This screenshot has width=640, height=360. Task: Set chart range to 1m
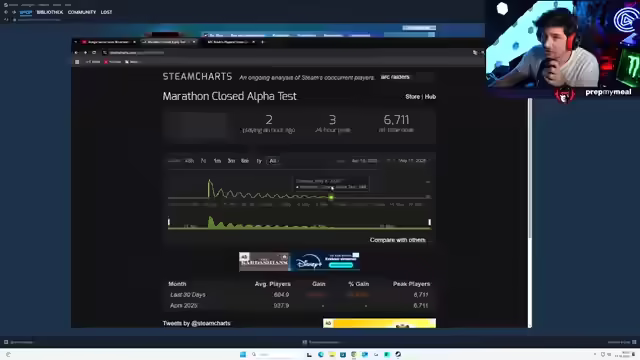click(x=217, y=161)
